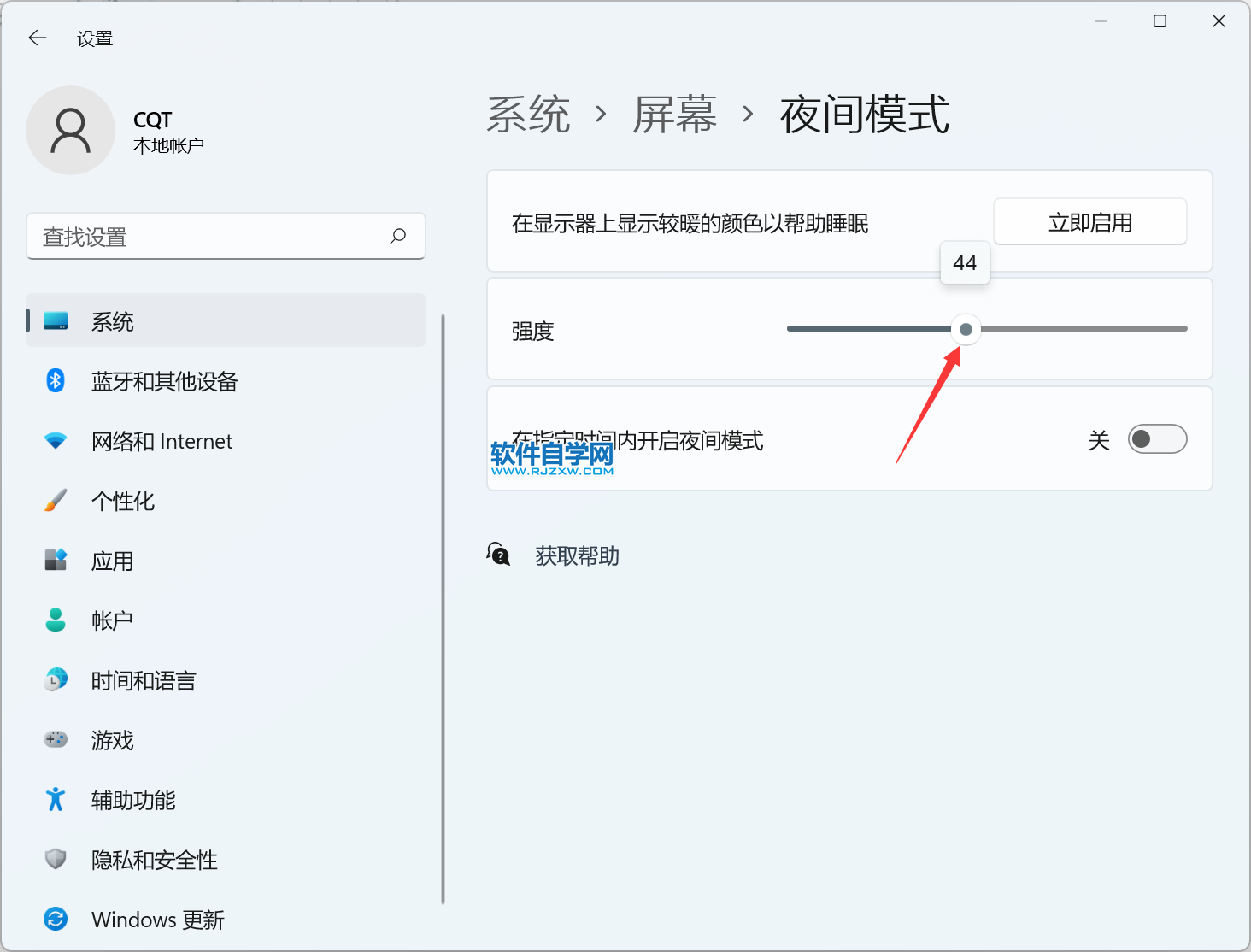This screenshot has width=1251, height=952.
Task: Toggle scheduled night mode switch on
Action: (x=1157, y=439)
